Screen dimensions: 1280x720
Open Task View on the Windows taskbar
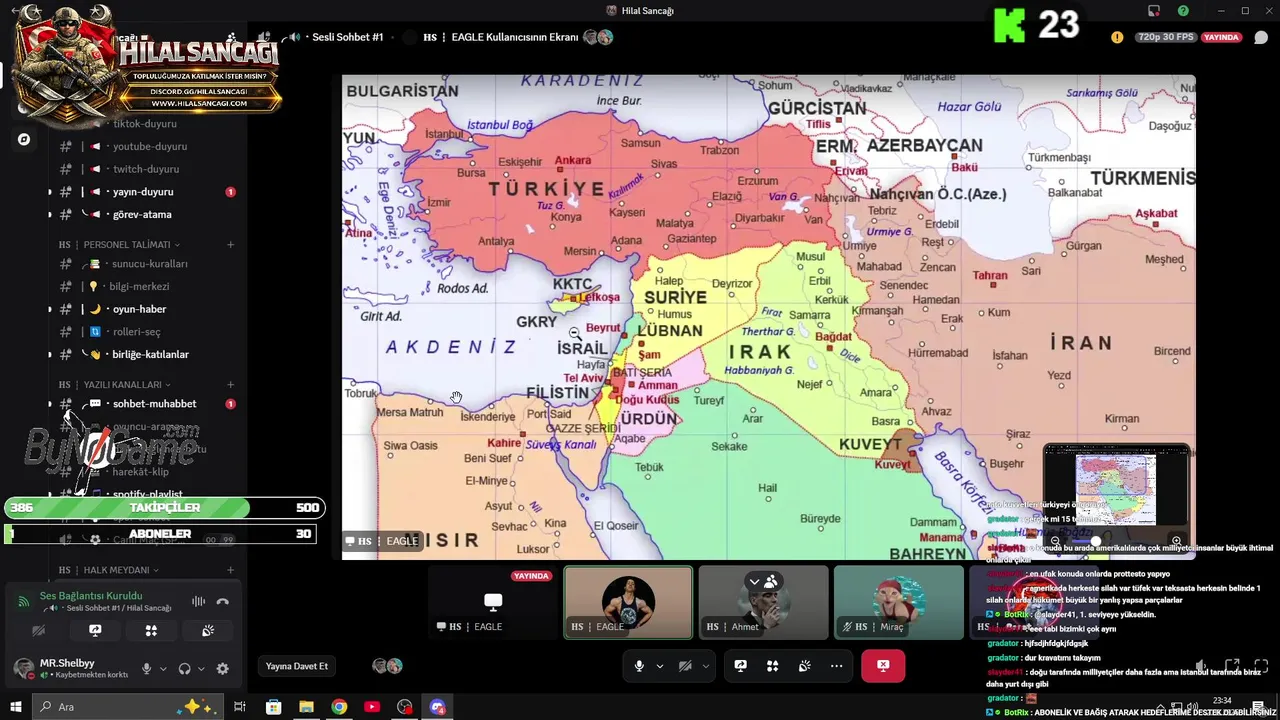coord(240,707)
